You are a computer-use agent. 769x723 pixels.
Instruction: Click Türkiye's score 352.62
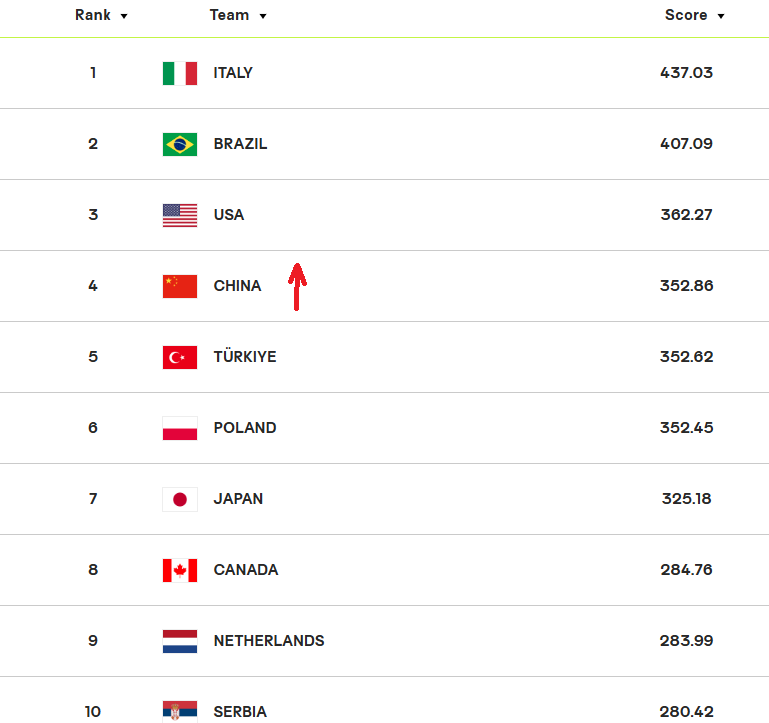tap(686, 357)
